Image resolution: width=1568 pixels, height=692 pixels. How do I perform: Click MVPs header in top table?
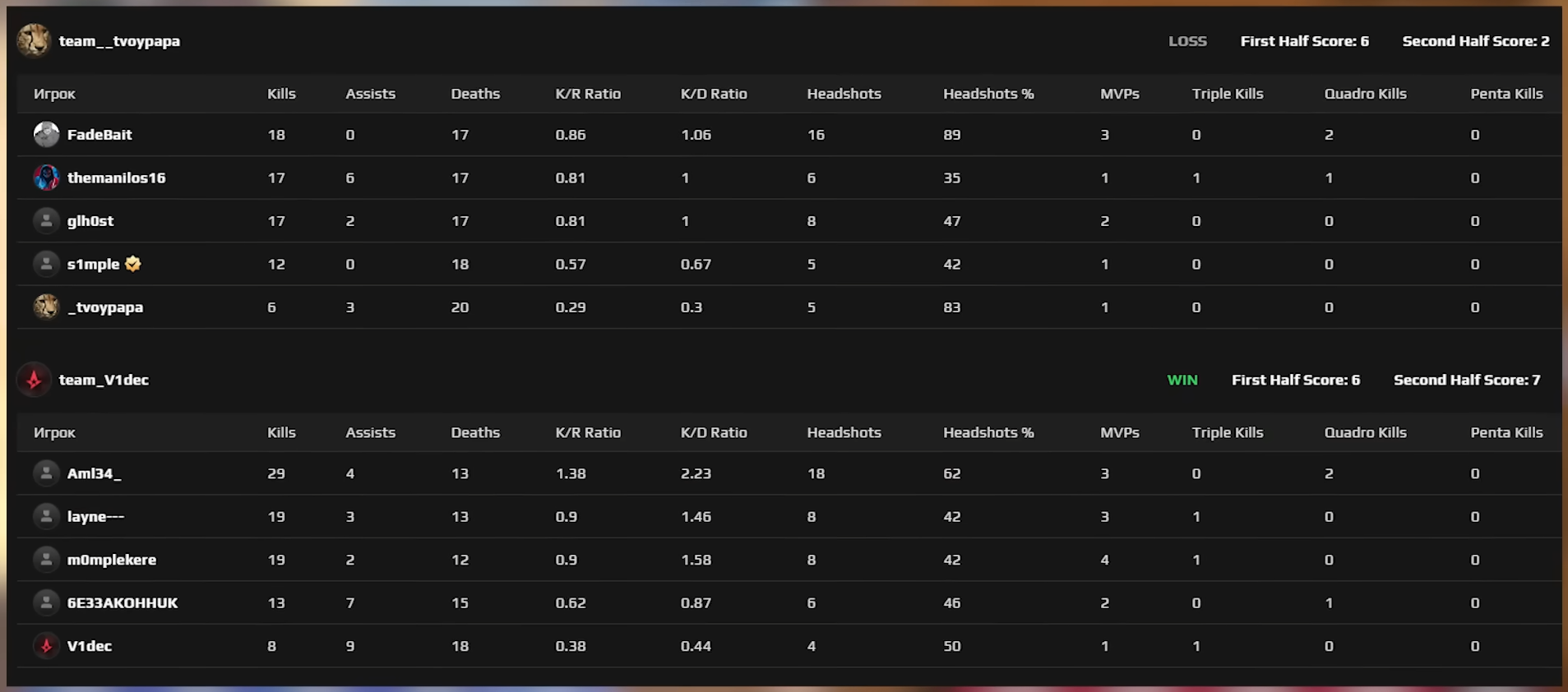(x=1120, y=94)
